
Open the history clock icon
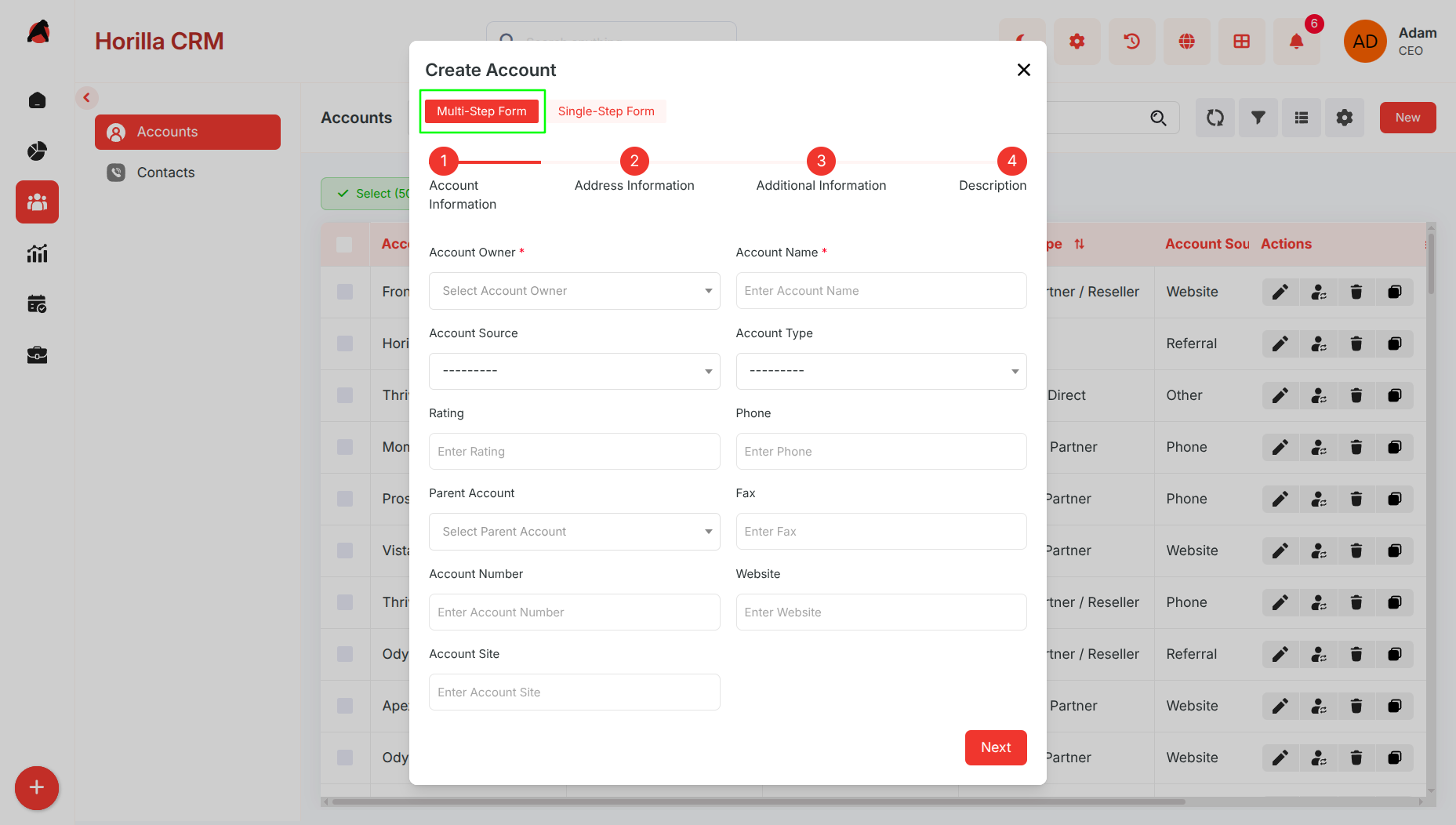[1131, 42]
